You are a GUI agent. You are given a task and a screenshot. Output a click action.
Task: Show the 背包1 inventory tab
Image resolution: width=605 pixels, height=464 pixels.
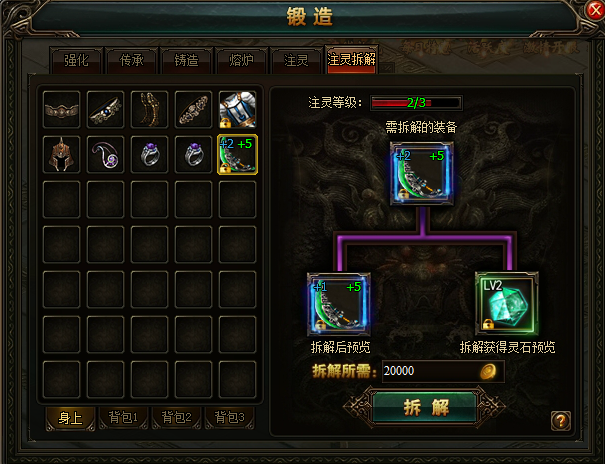click(123, 417)
